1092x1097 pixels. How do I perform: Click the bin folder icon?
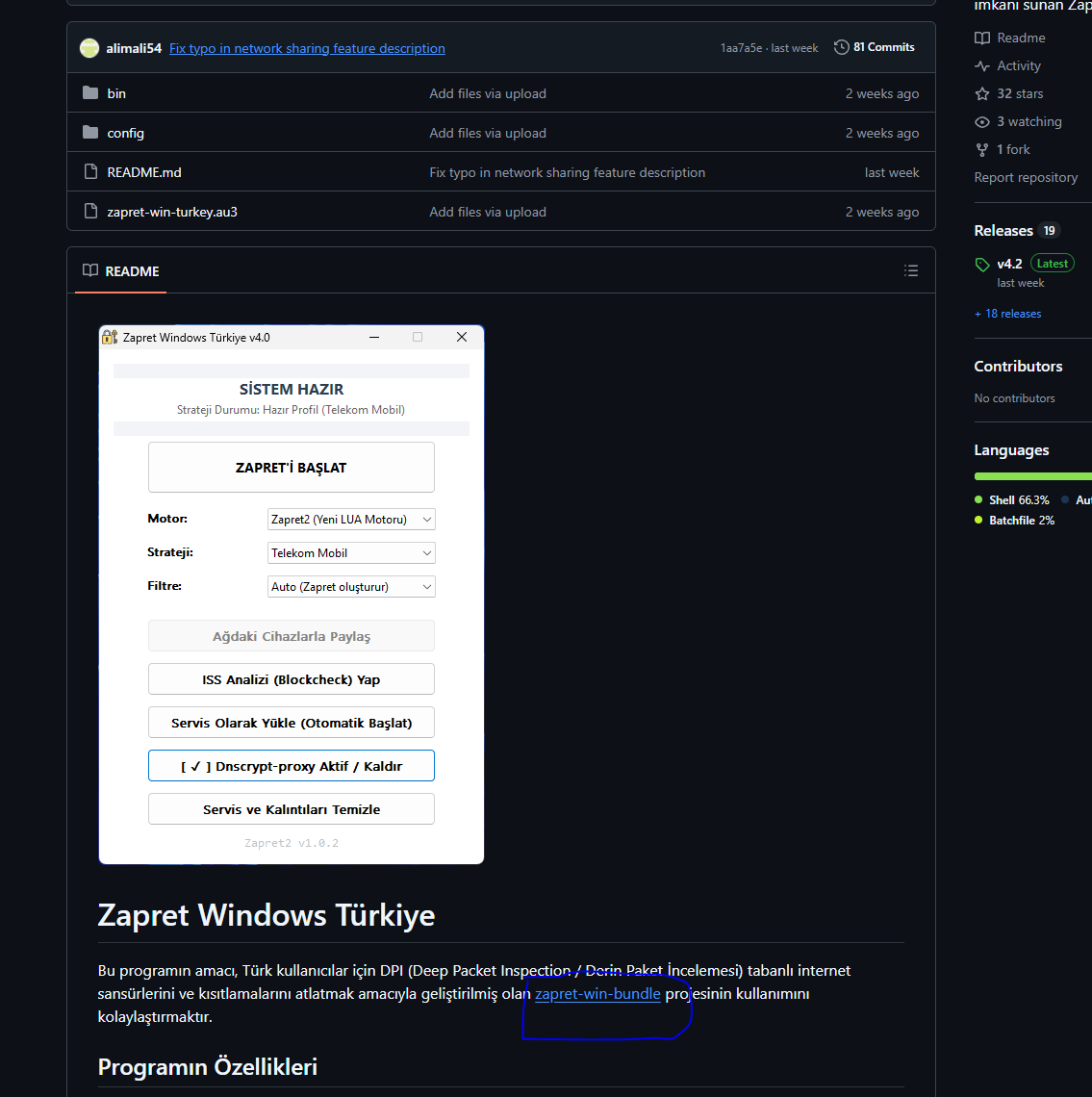[90, 92]
